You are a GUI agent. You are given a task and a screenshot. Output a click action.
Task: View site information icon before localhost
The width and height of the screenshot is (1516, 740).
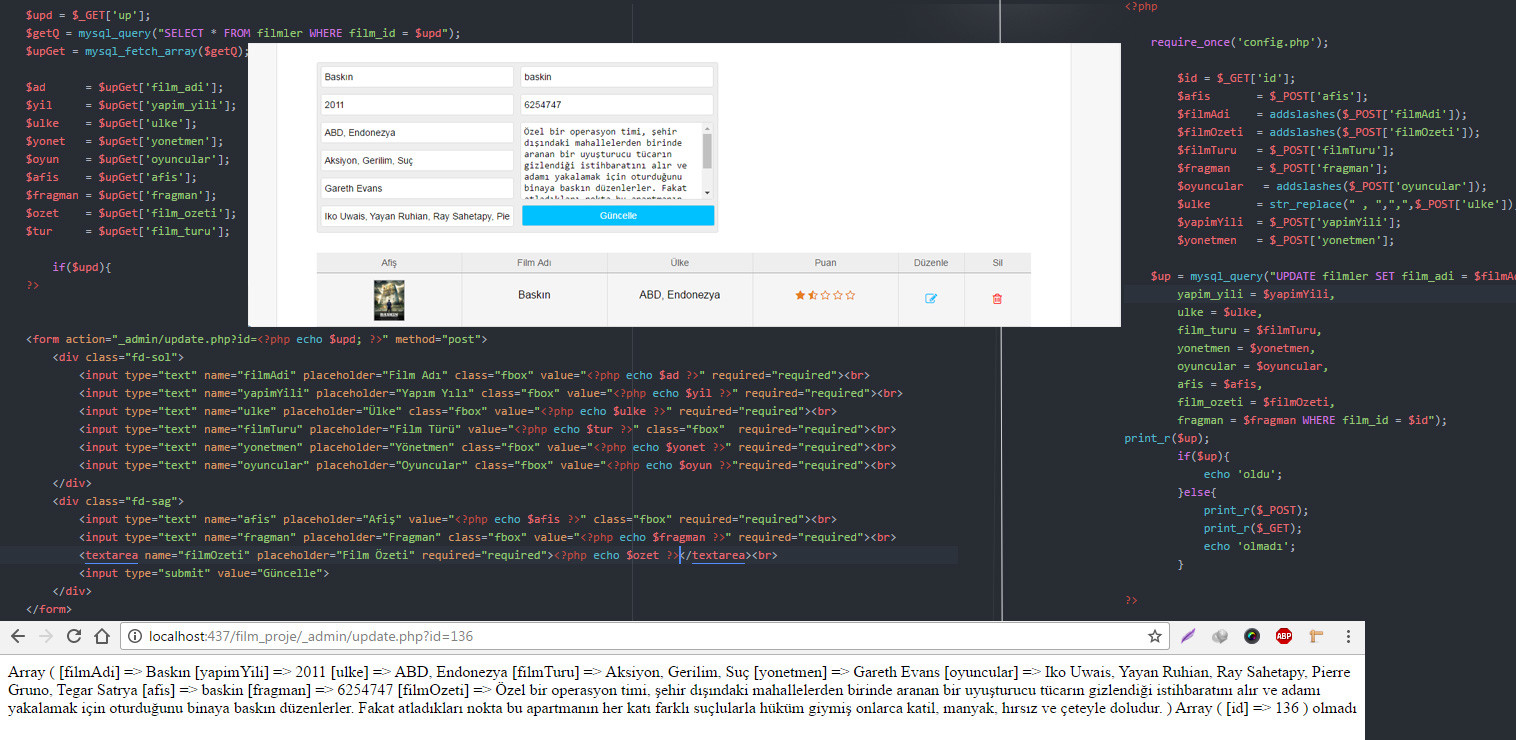click(135, 636)
